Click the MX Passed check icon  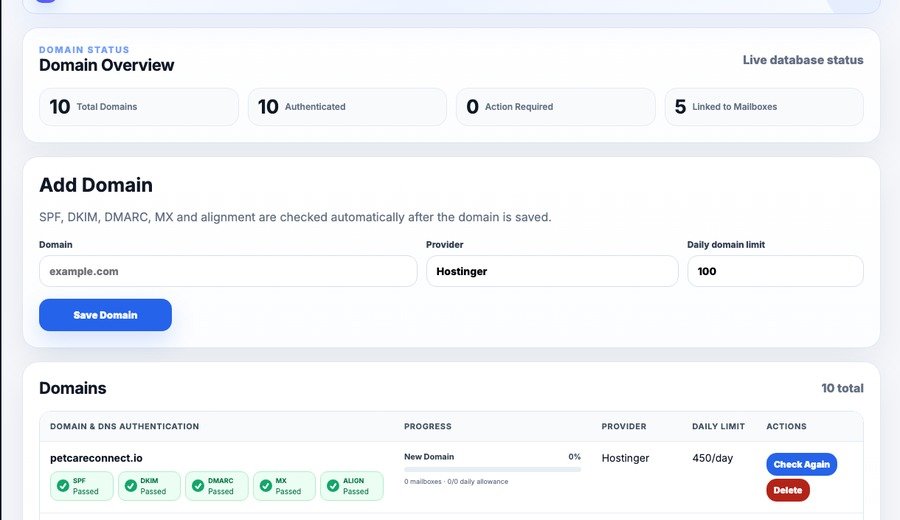pyautogui.click(x=266, y=486)
